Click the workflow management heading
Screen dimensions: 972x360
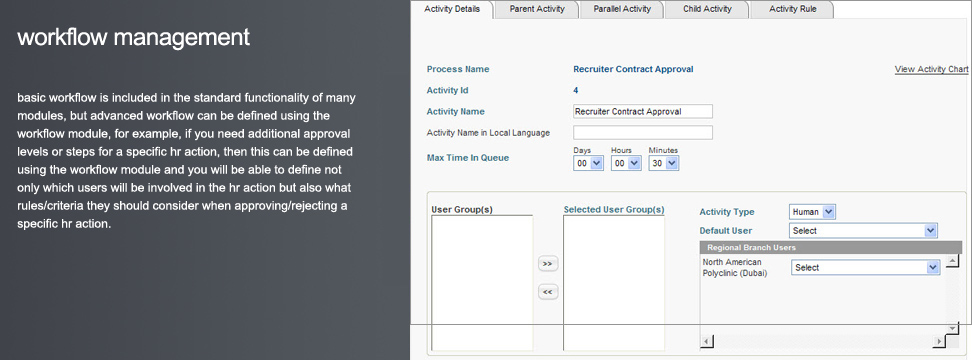[133, 37]
